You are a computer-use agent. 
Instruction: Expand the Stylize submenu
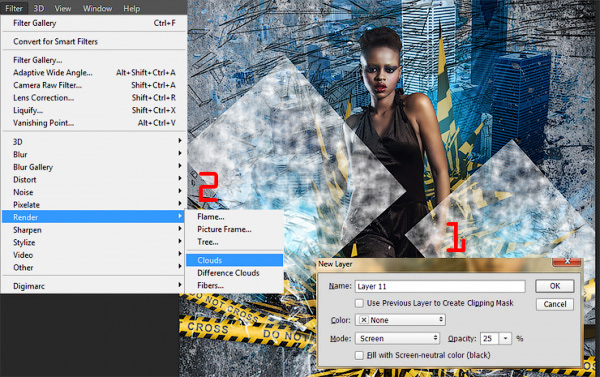[x=94, y=242]
